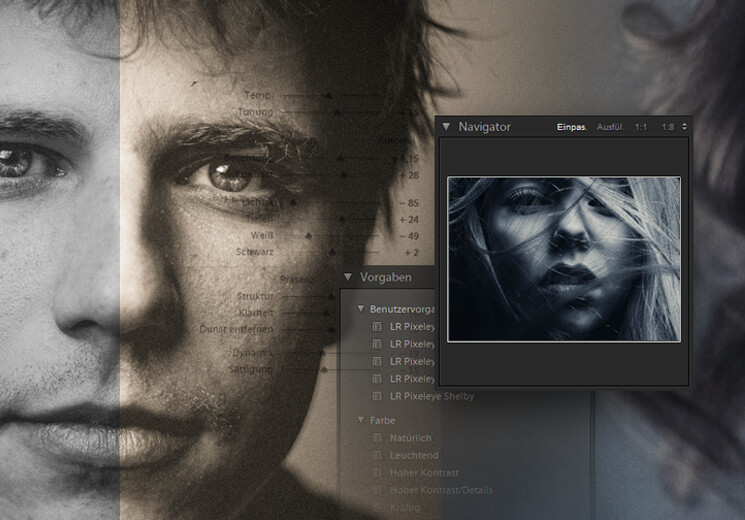Viewport: 745px width, 520px height.
Task: Click the Tiefen slider handle
Action: click(342, 219)
